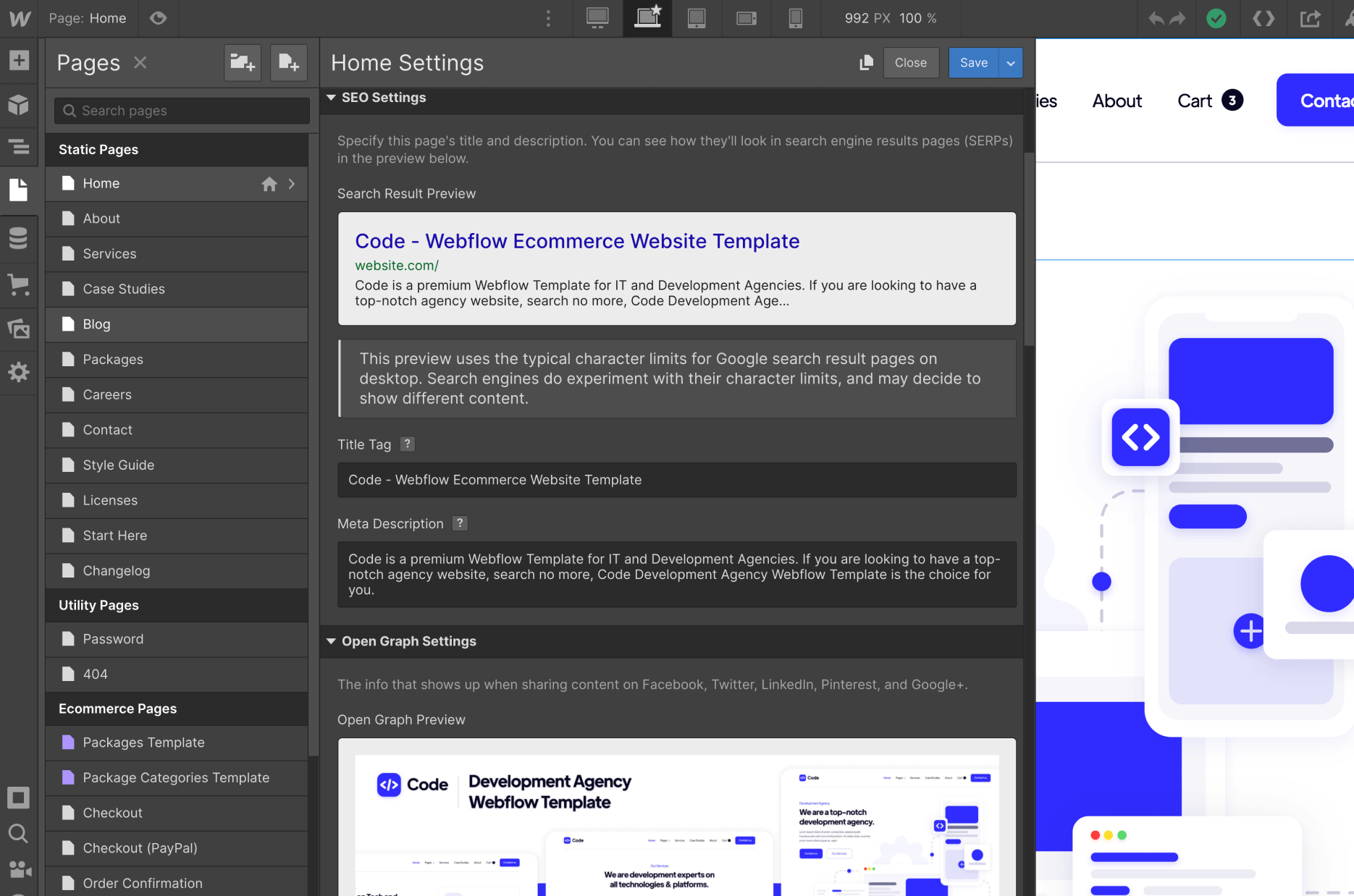Switch to mobile portrait breakpoint

point(796,18)
